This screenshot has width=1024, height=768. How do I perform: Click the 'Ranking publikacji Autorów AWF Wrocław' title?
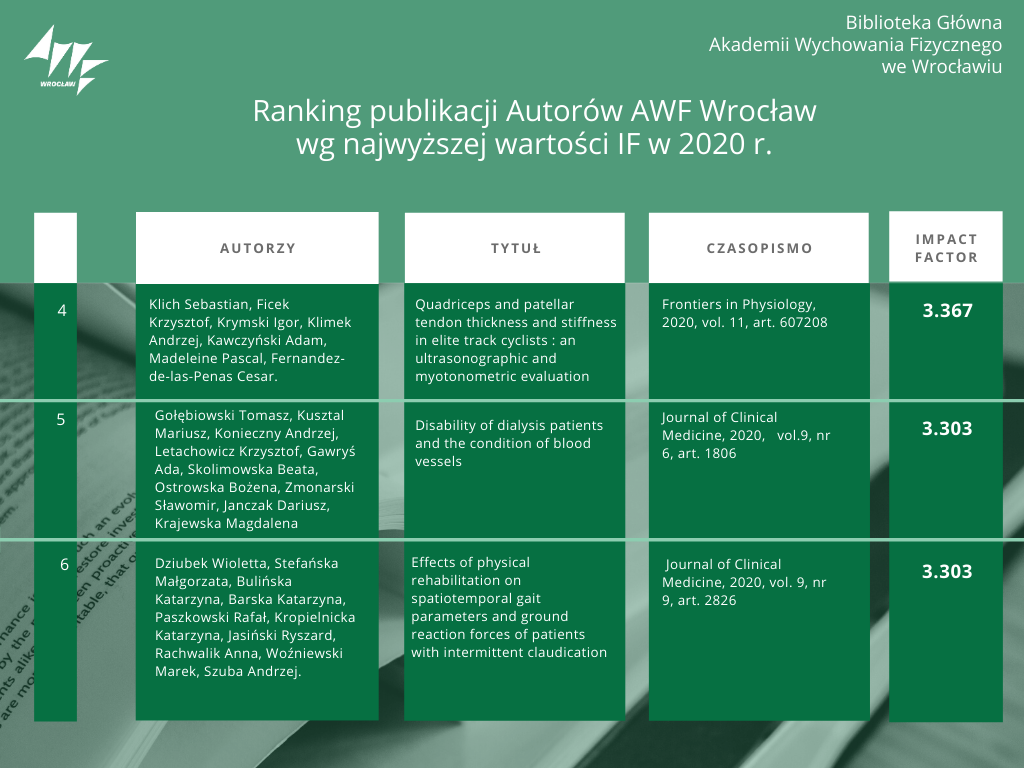point(534,110)
